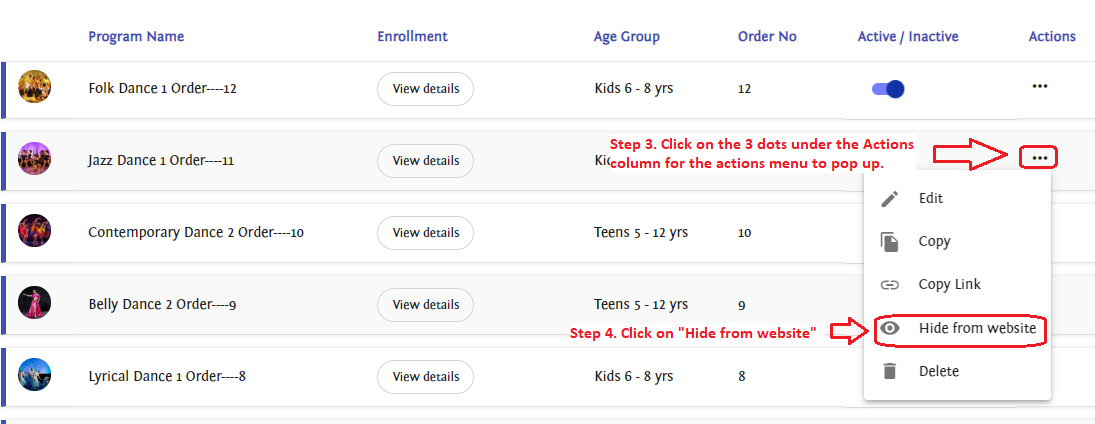
Task: Click the pencil Edit icon
Action: click(889, 199)
